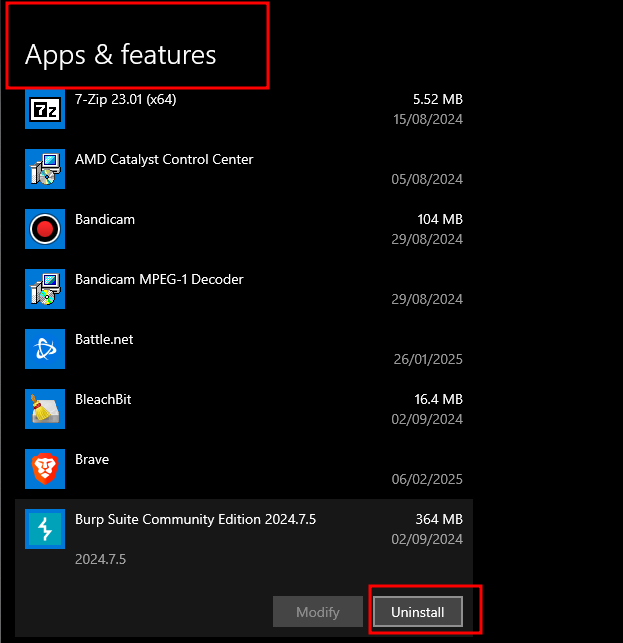Viewport: 623px width, 643px height.
Task: Click the Apps & features heading
Action: click(x=121, y=55)
